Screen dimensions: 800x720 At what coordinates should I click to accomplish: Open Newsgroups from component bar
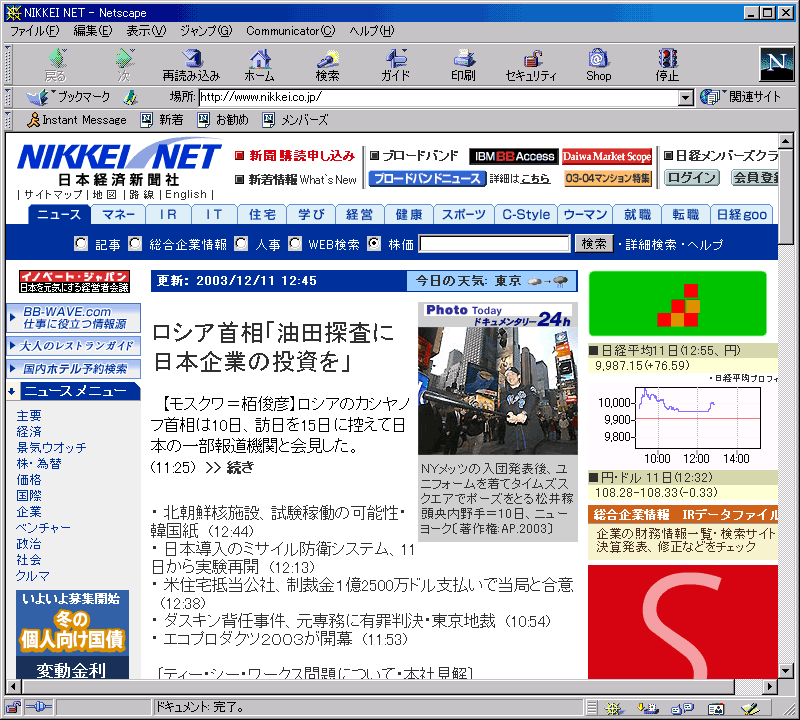point(682,708)
